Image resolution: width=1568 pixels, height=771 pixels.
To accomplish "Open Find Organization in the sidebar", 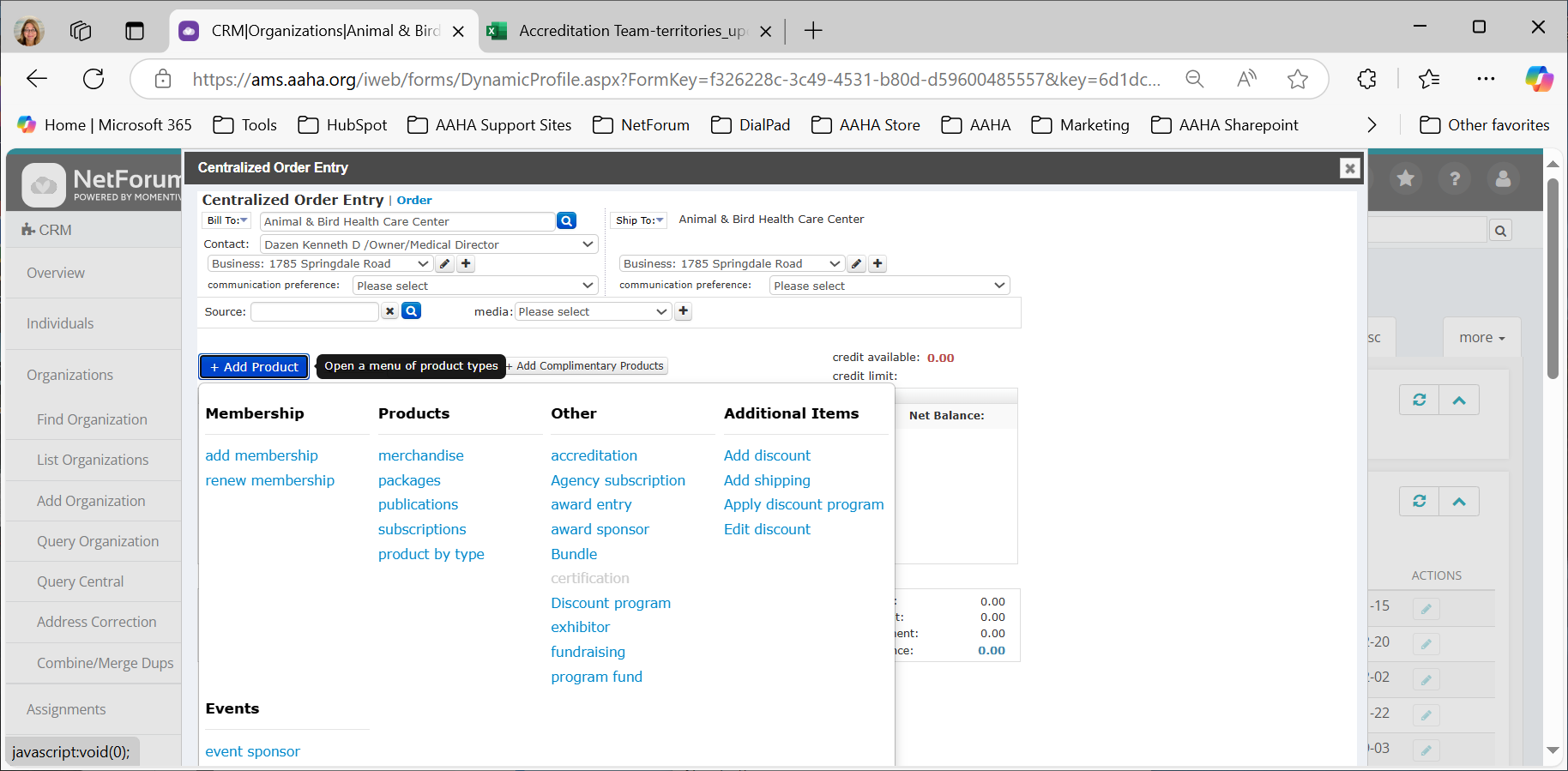I will pyautogui.click(x=92, y=419).
